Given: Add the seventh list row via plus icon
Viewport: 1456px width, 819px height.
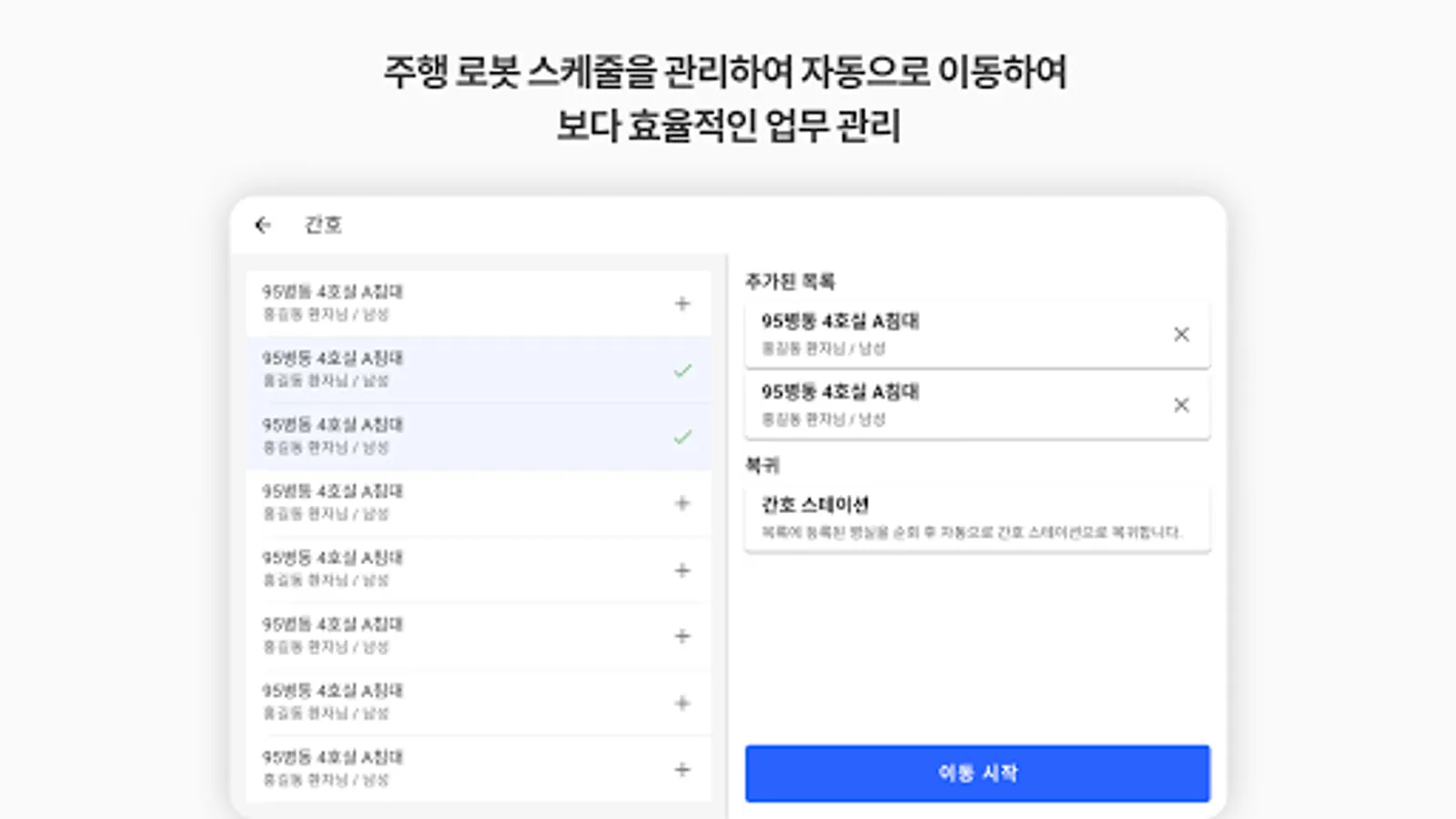Looking at the screenshot, I should [x=682, y=703].
